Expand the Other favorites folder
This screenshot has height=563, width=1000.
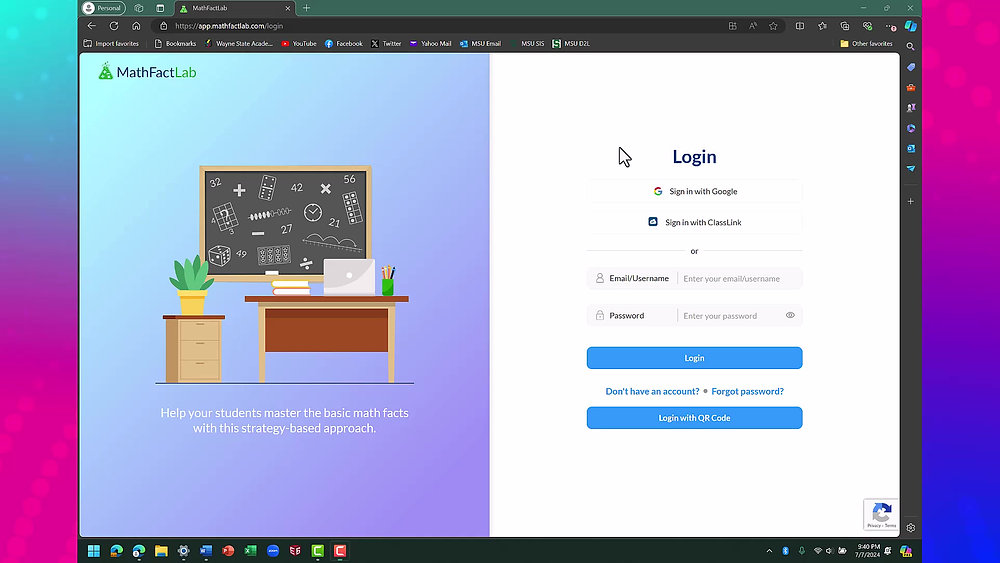click(866, 43)
